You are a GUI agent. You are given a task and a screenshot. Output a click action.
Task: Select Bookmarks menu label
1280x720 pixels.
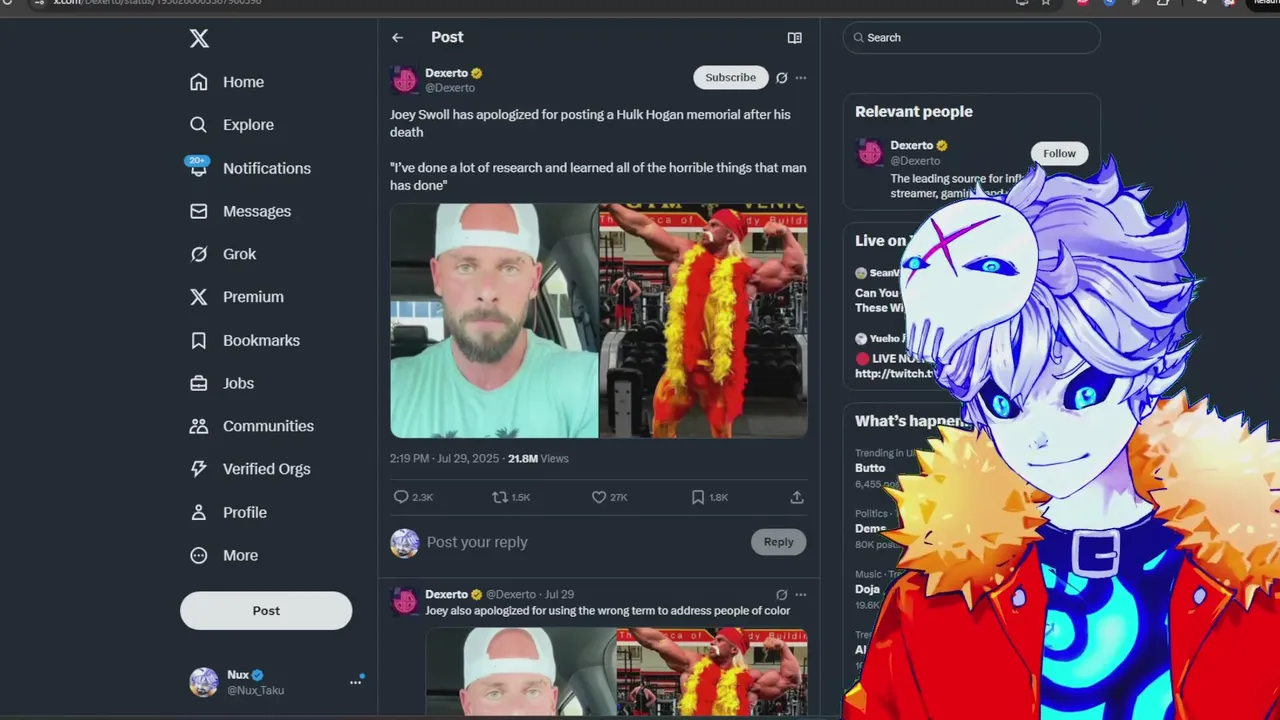coord(261,340)
